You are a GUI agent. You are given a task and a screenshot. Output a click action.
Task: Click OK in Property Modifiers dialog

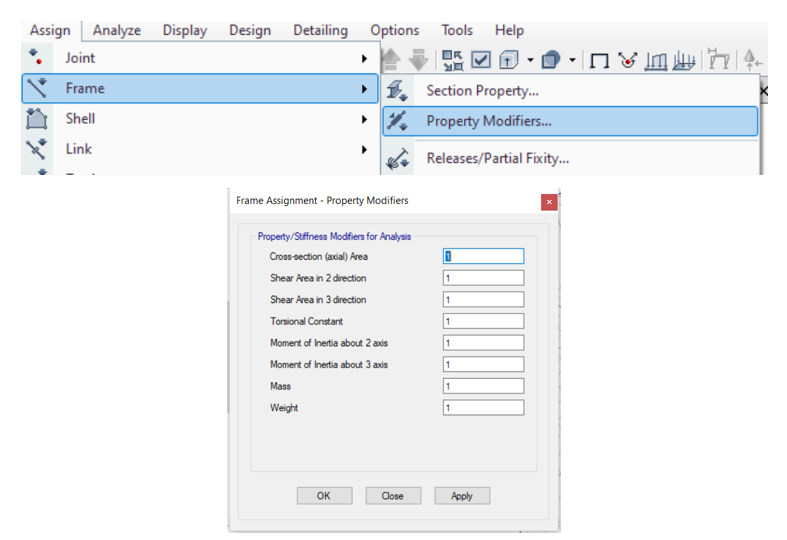click(324, 496)
